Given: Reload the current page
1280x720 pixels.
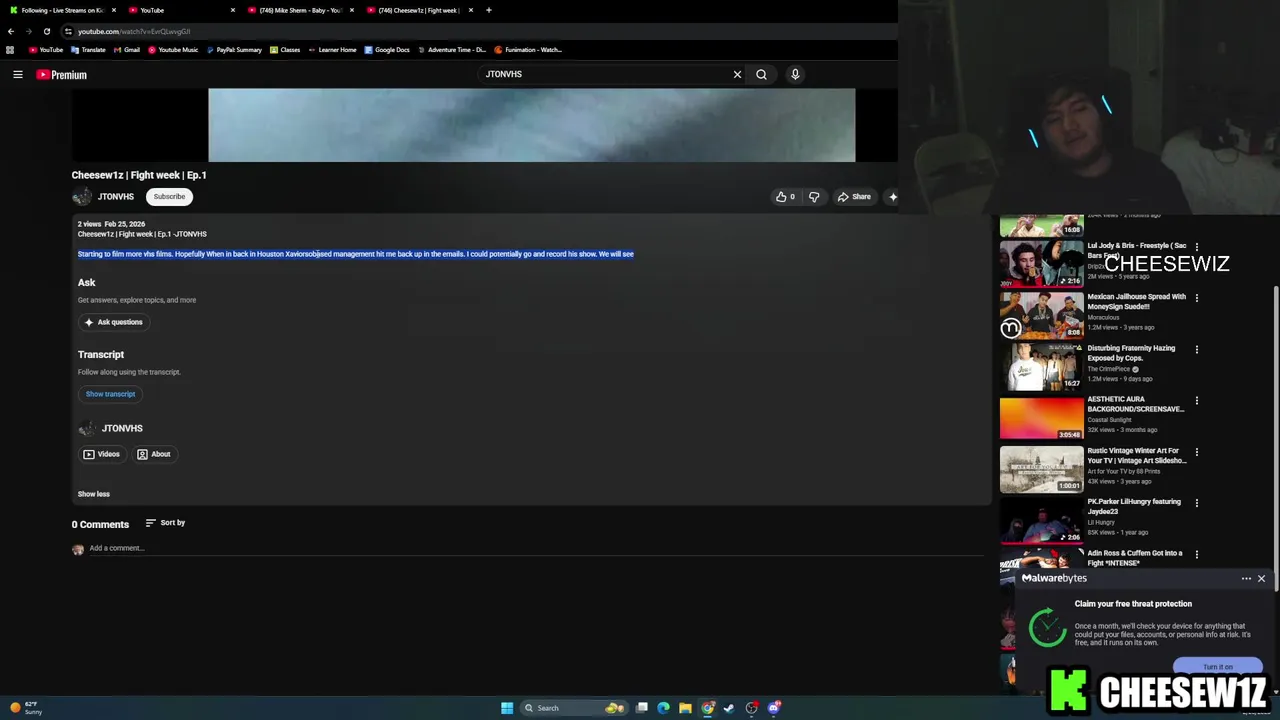Looking at the screenshot, I should pyautogui.click(x=46, y=31).
